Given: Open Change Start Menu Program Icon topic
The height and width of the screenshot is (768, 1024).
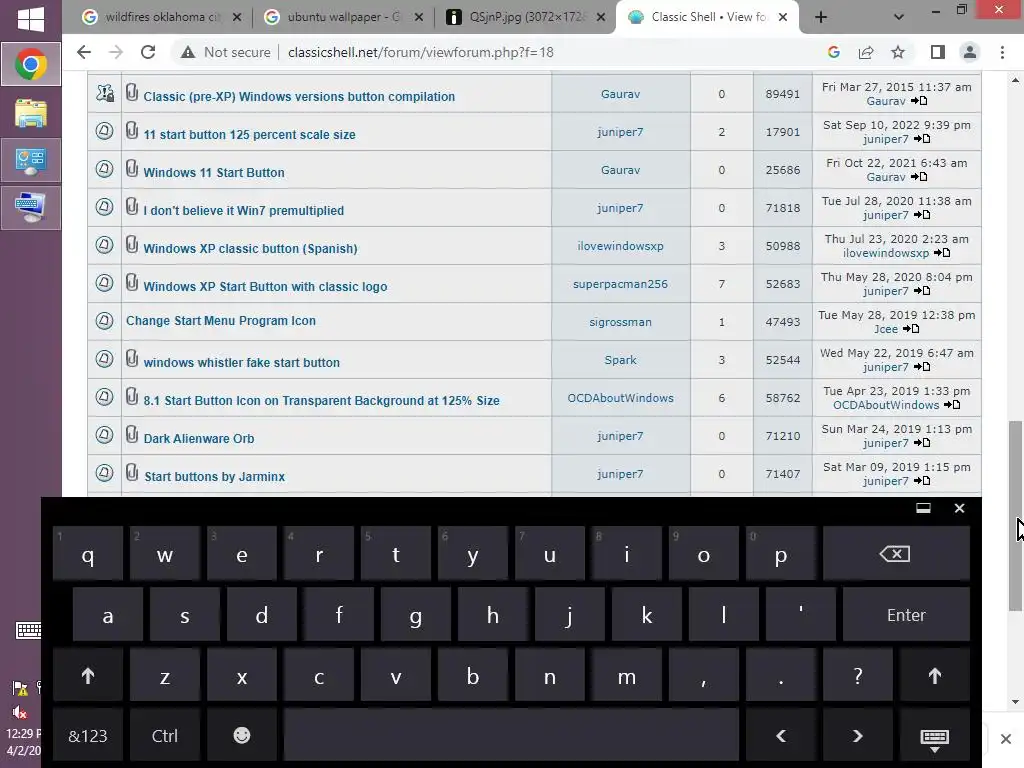Looking at the screenshot, I should click(x=221, y=321).
